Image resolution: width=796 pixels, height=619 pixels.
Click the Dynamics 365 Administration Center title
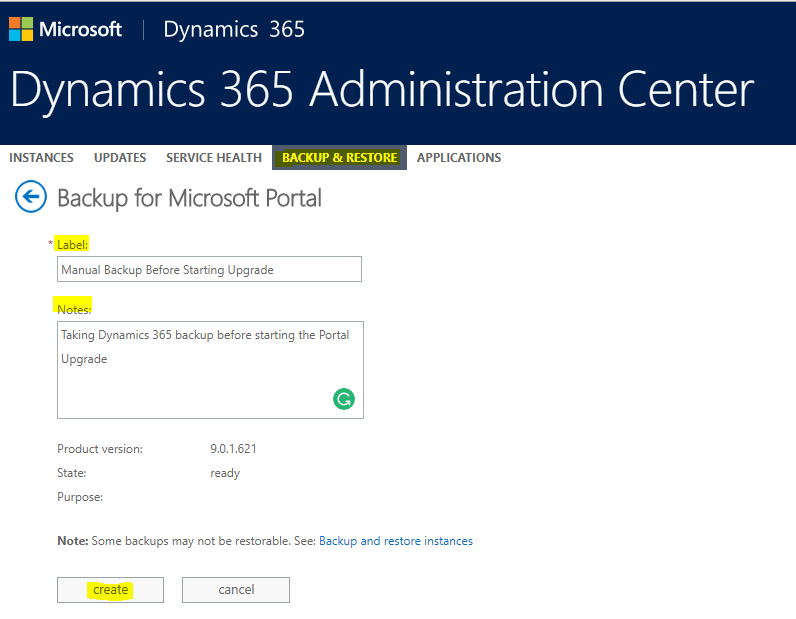point(382,90)
